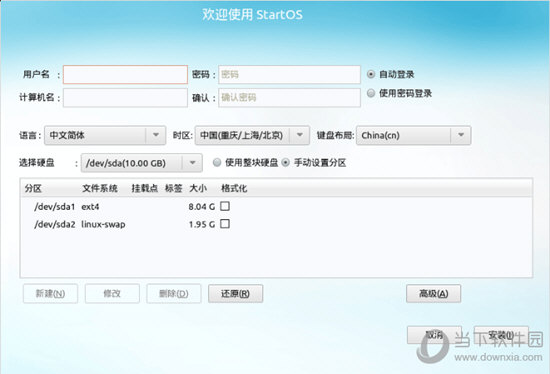550x374 pixels.
Task: Click the linux-swap filesystem cell
Action: click(103, 224)
